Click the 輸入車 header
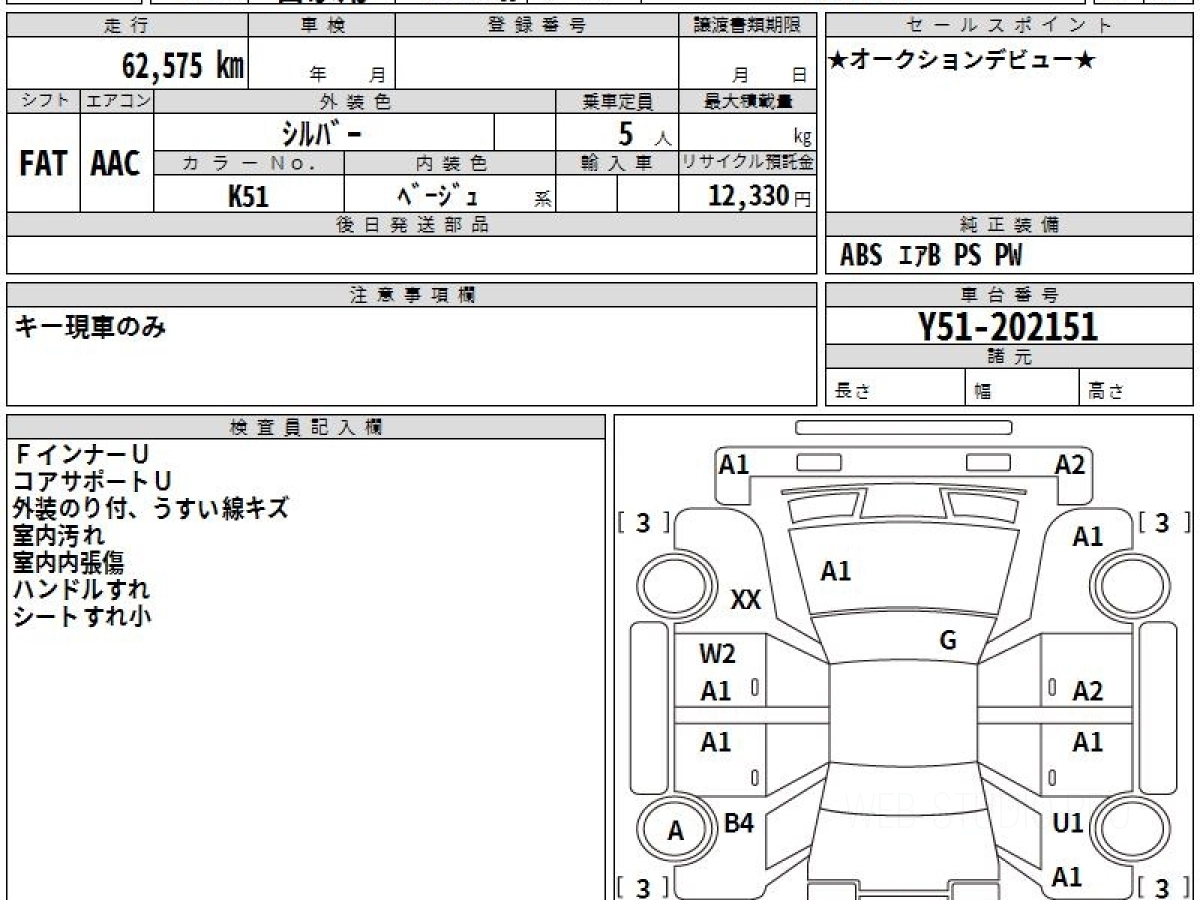 [x=617, y=163]
